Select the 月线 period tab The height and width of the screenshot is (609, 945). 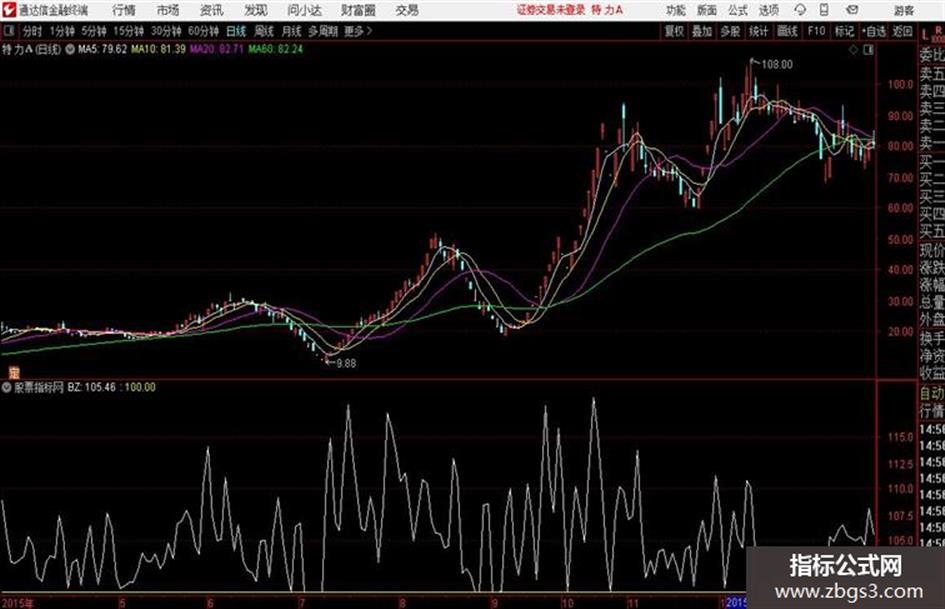click(291, 31)
